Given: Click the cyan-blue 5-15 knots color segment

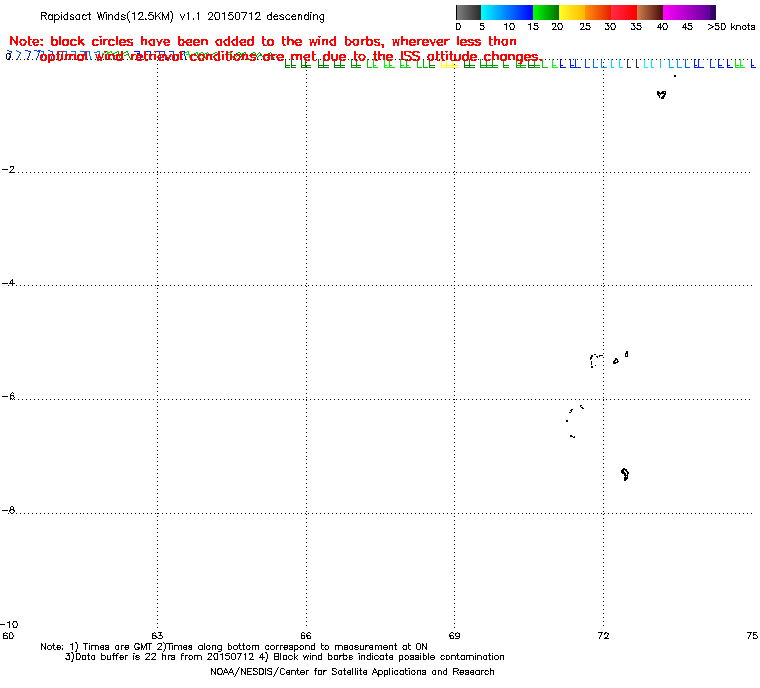Looking at the screenshot, I should [x=507, y=12].
